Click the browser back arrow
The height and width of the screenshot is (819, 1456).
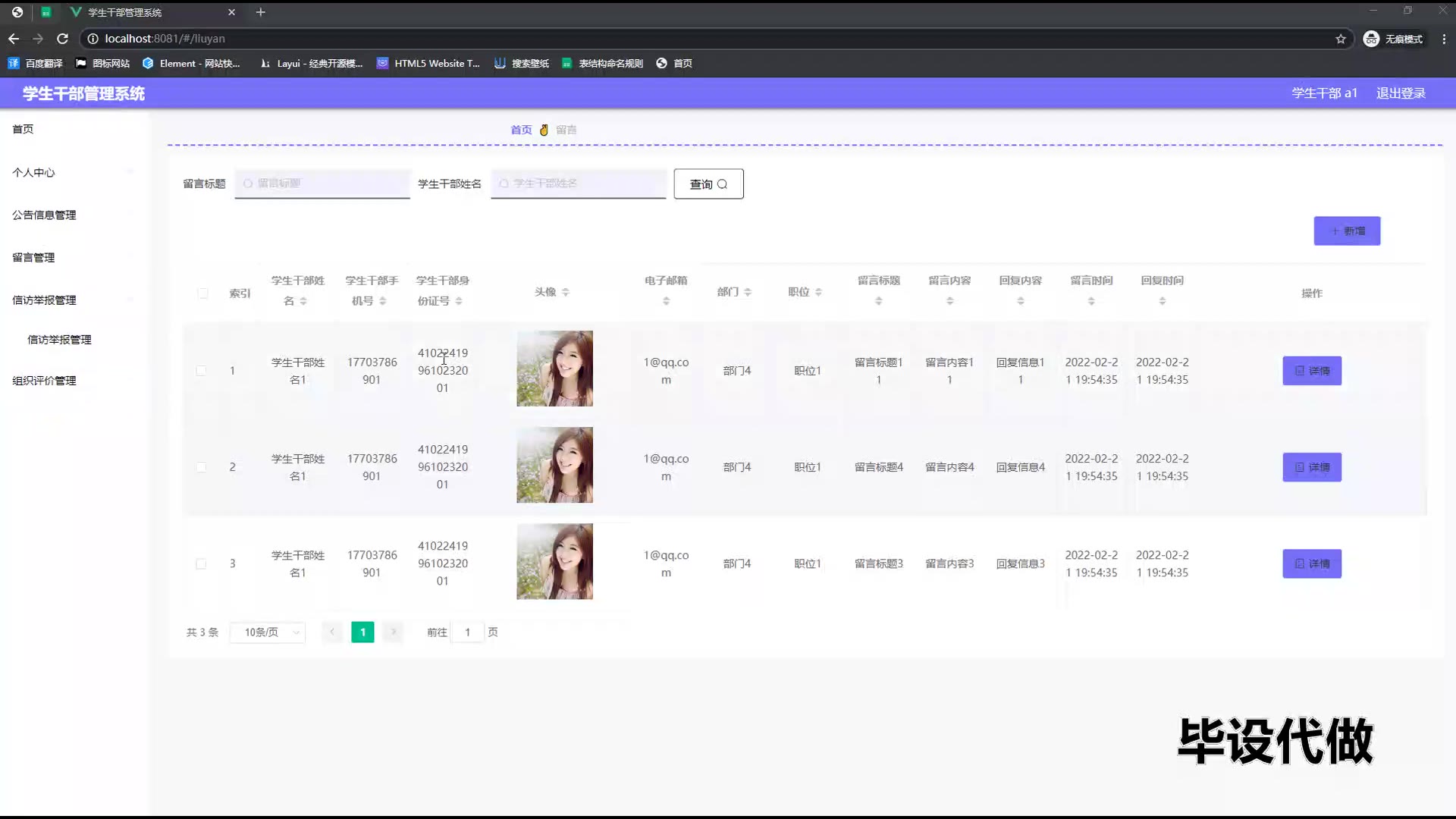pos(14,39)
